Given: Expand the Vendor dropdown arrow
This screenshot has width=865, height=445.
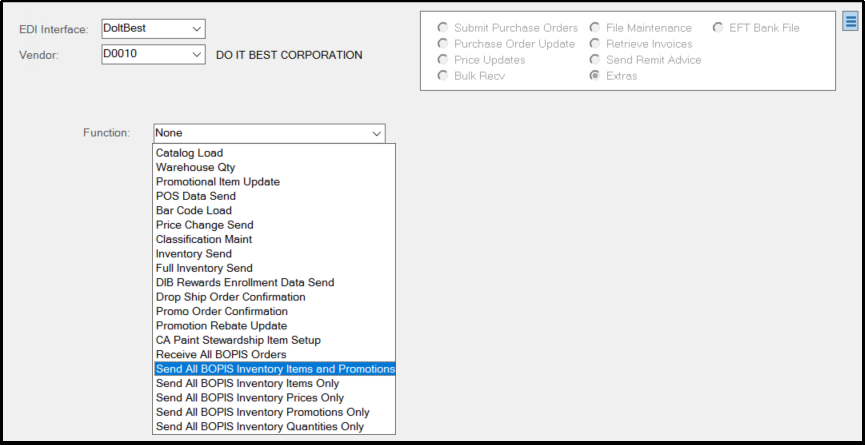Looking at the screenshot, I should (x=196, y=55).
